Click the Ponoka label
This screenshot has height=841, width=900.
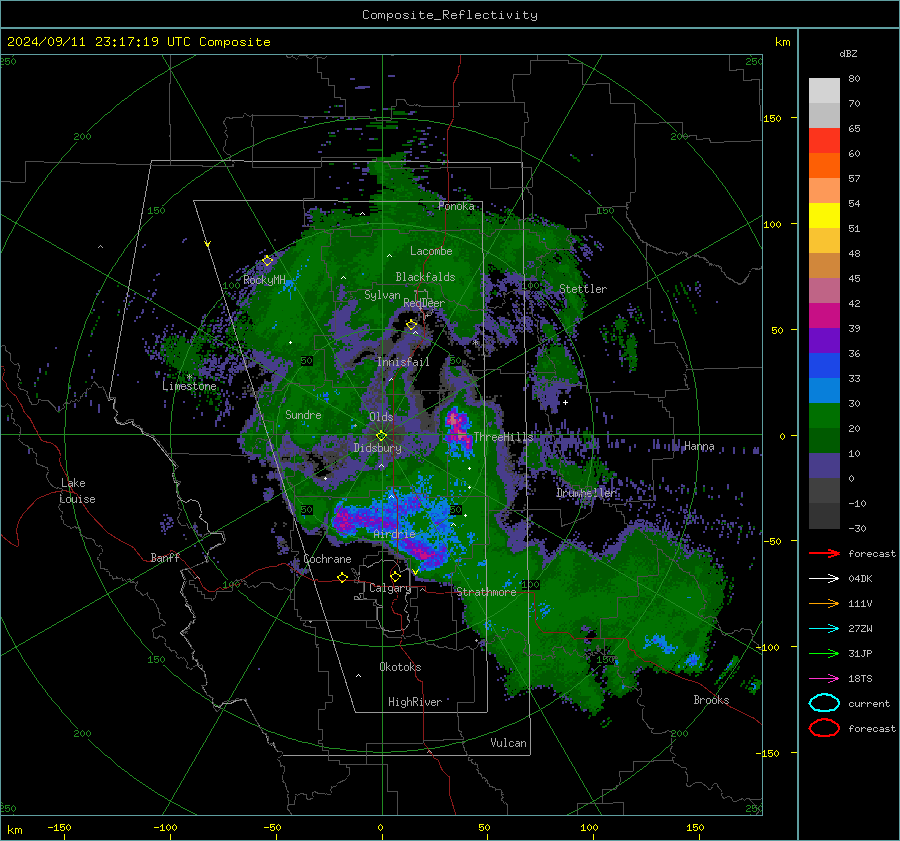tap(456, 206)
